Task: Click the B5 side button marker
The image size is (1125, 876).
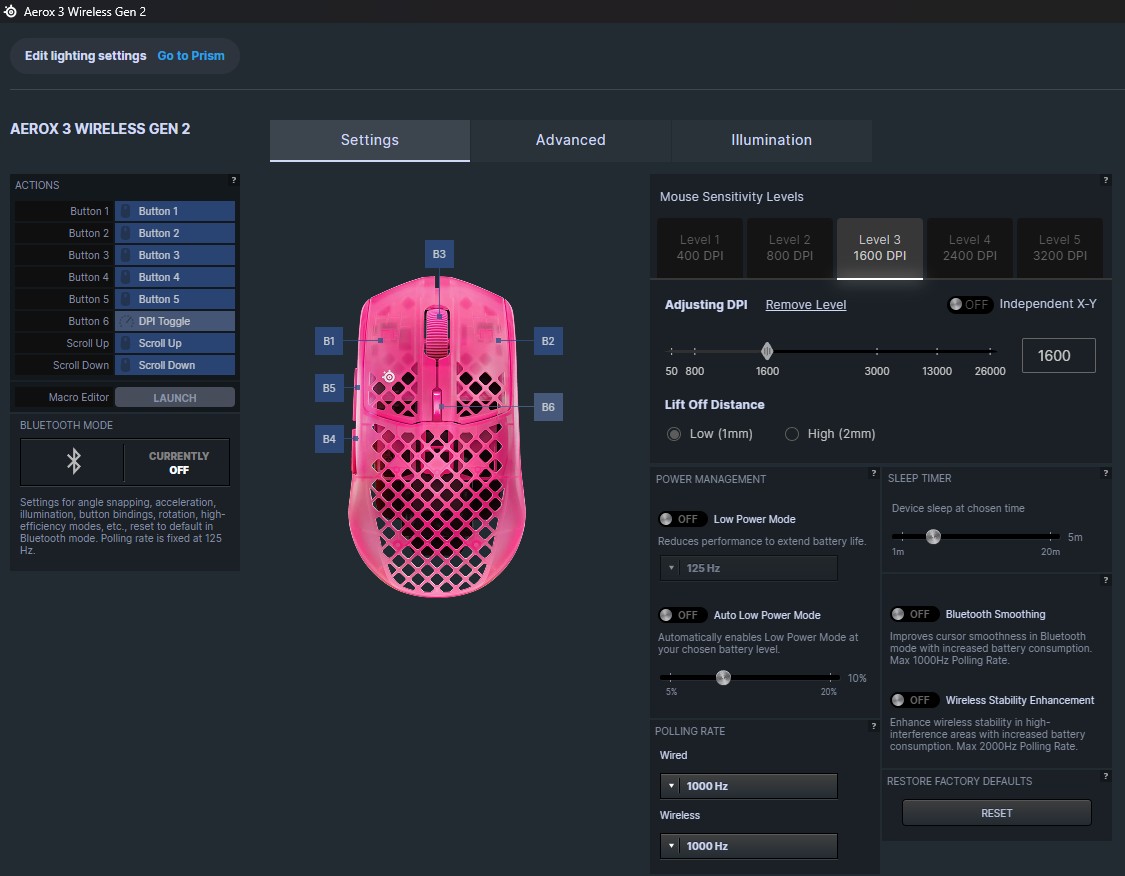Action: [329, 387]
